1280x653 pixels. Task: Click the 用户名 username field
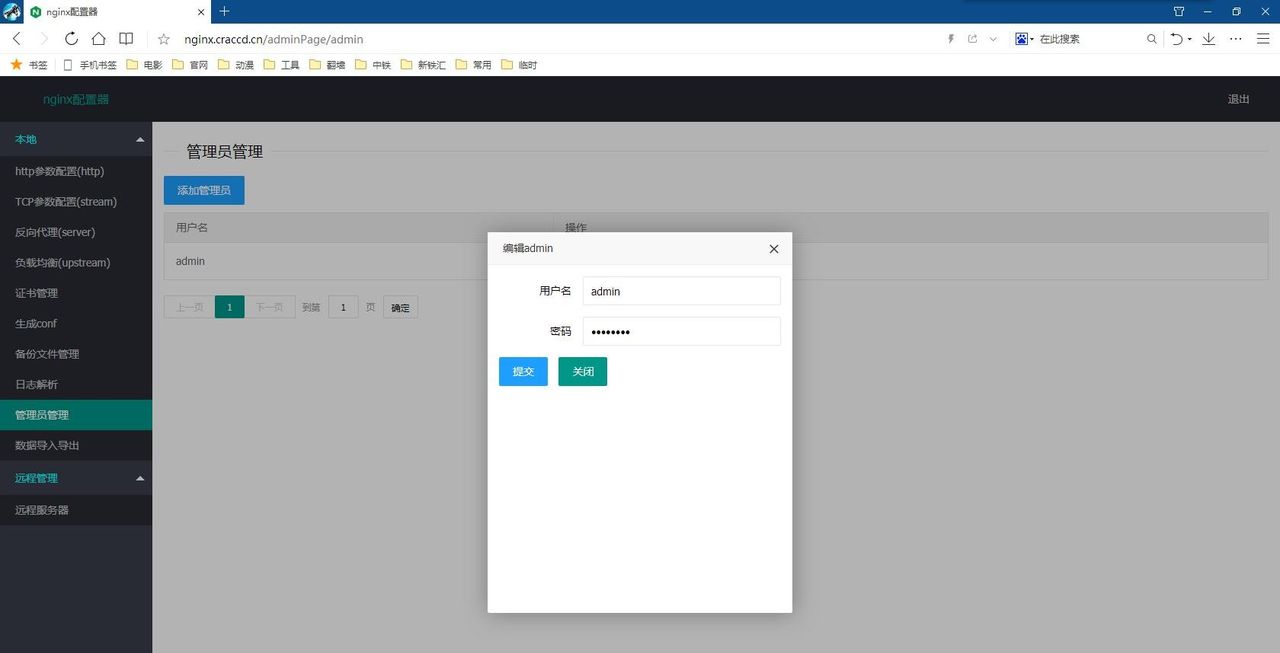pyautogui.click(x=681, y=291)
